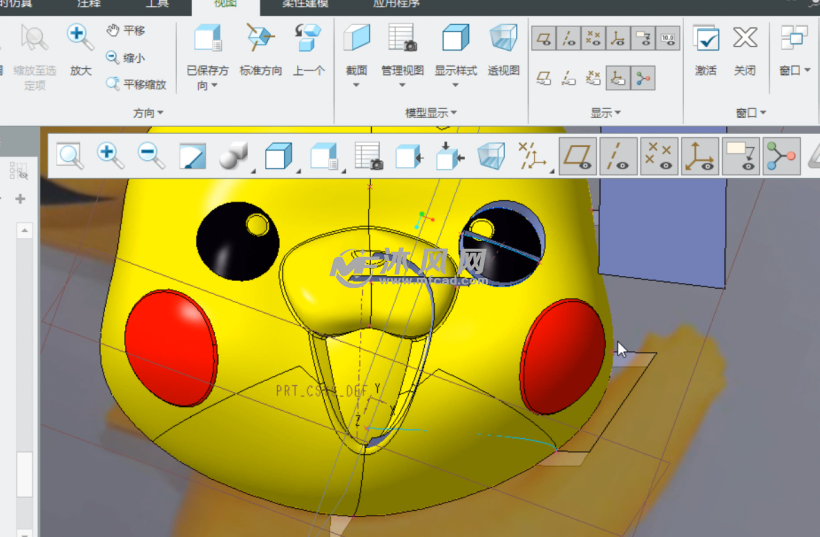The height and width of the screenshot is (537, 820).
Task: Select the 放大 zoom-in tool in ribbon
Action: coord(80,50)
